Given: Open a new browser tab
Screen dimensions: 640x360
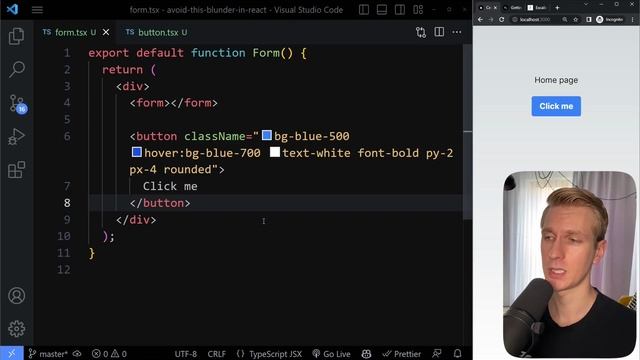Looking at the screenshot, I should (x=557, y=7).
